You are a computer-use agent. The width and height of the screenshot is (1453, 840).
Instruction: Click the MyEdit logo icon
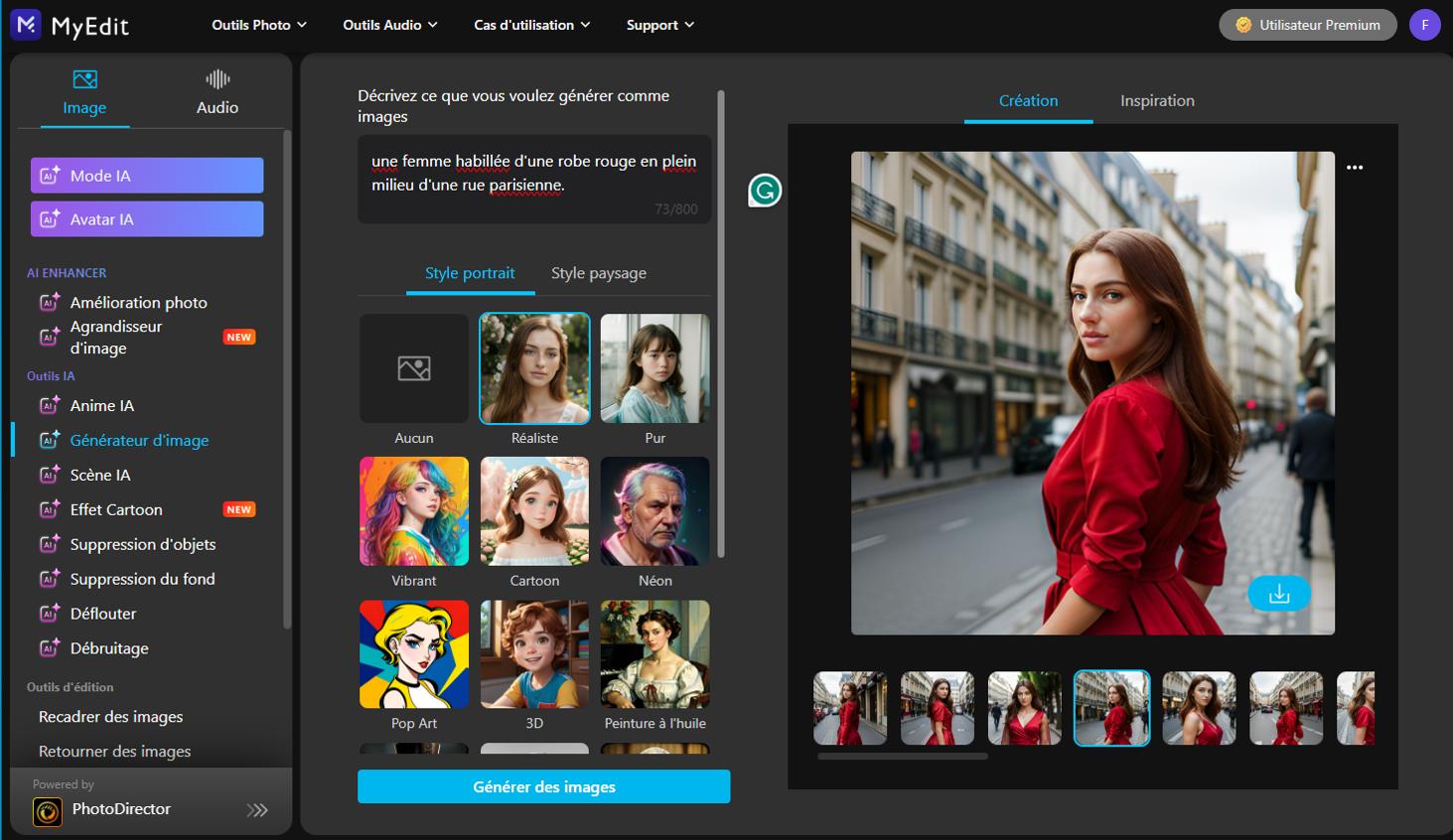(25, 24)
